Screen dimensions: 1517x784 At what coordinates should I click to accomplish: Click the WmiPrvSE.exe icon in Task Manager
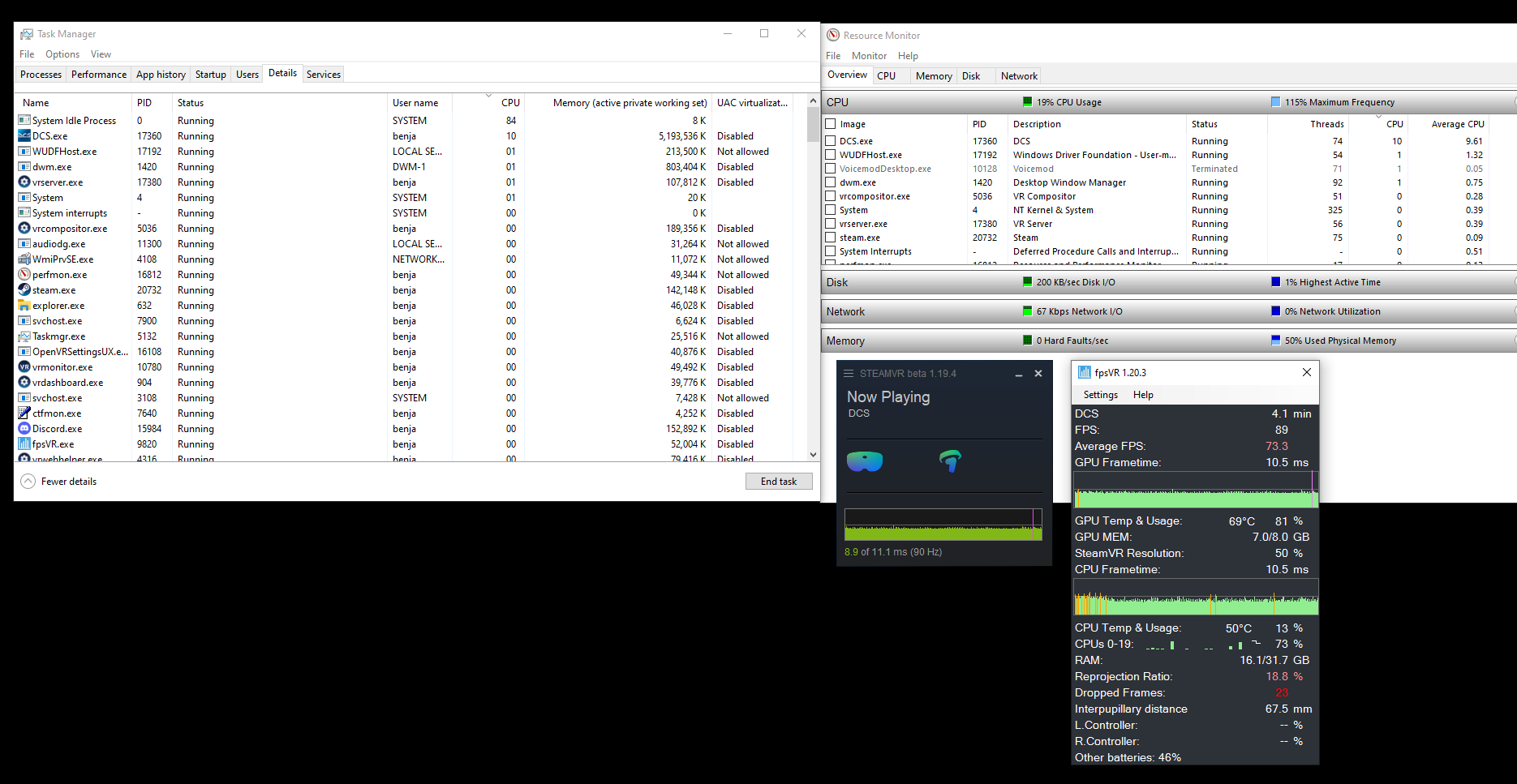click(x=24, y=259)
